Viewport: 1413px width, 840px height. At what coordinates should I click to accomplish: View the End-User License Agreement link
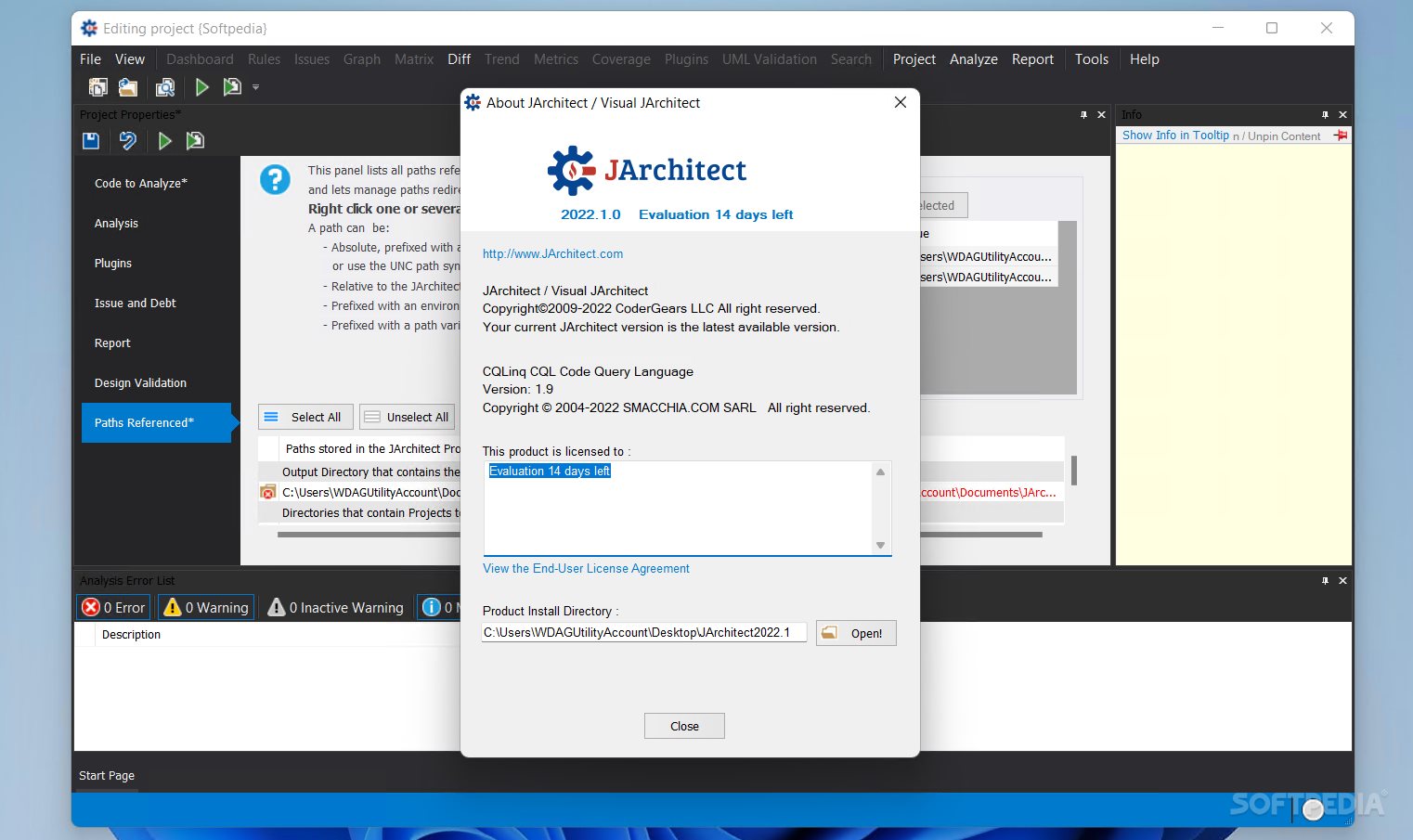click(x=586, y=569)
